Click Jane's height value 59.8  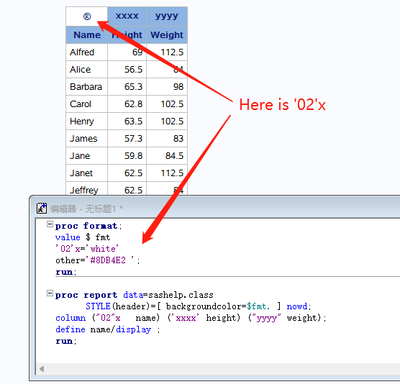pos(133,156)
